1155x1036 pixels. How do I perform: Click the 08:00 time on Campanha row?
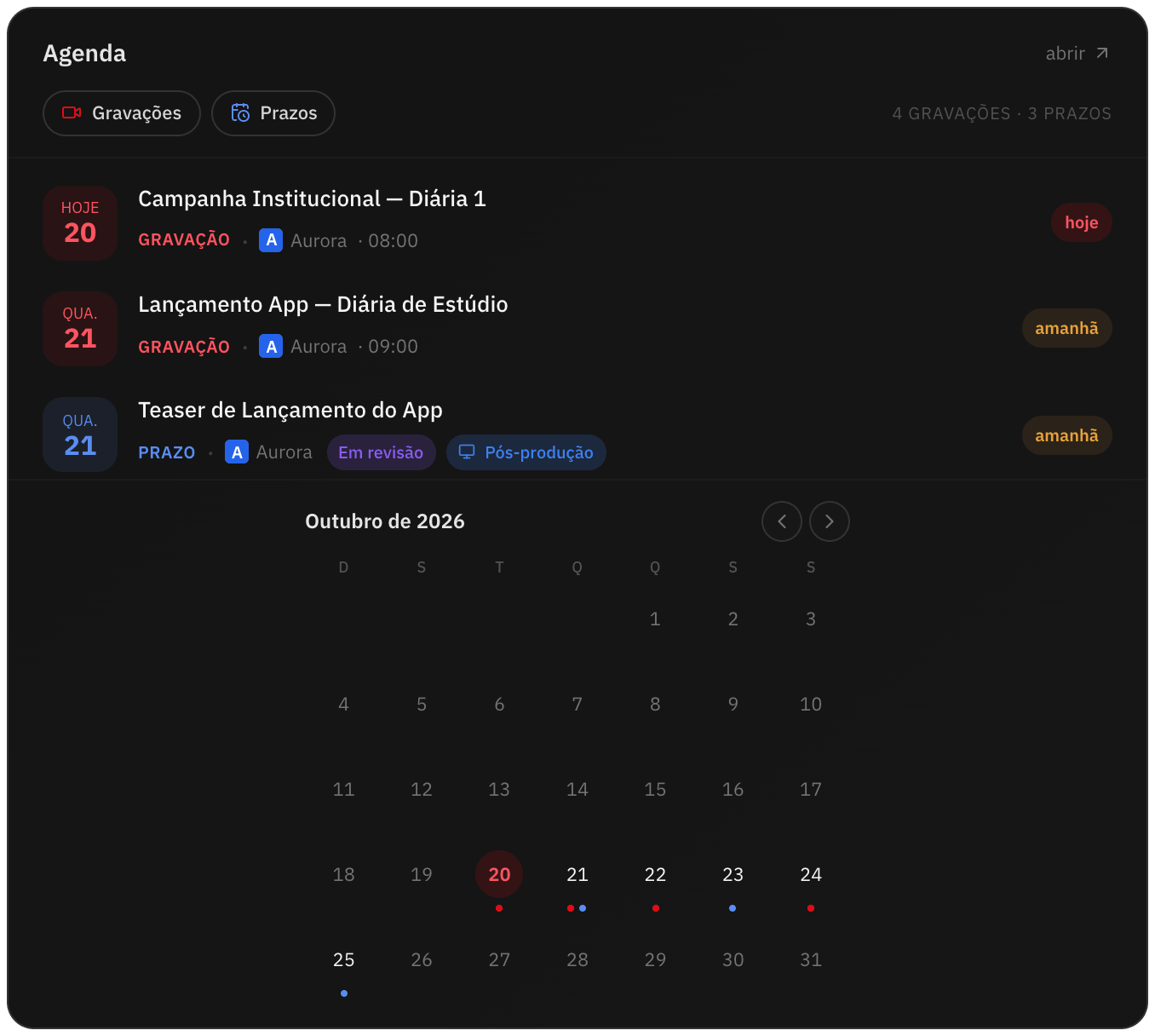pyautogui.click(x=394, y=241)
